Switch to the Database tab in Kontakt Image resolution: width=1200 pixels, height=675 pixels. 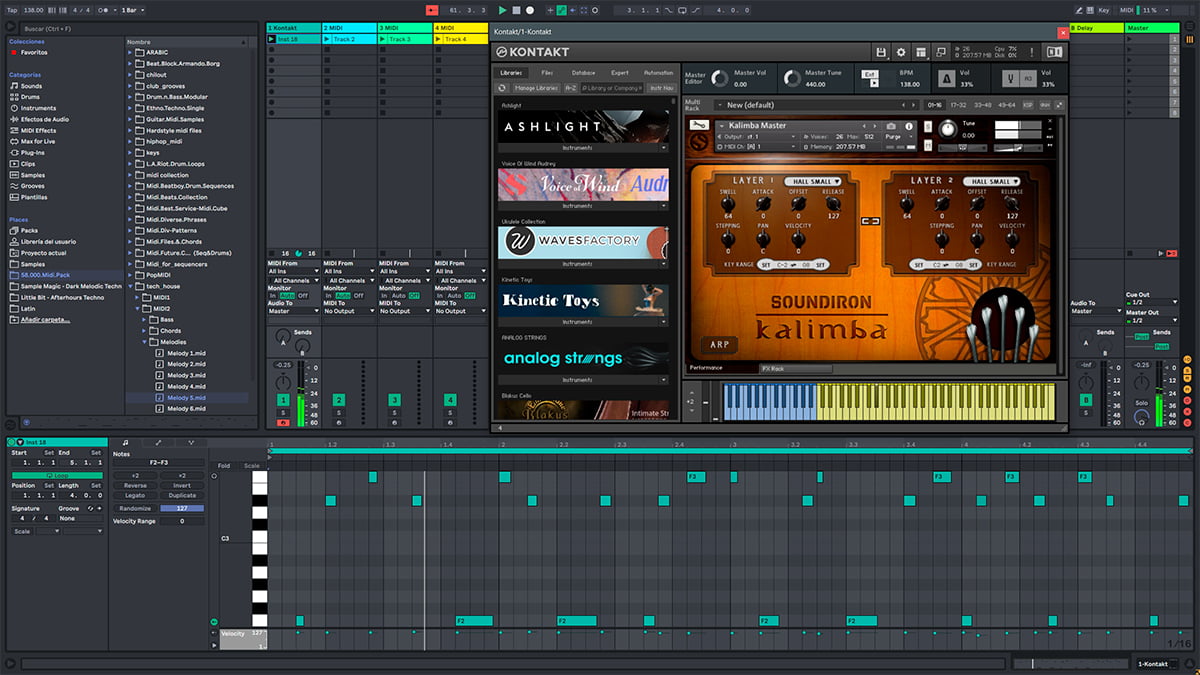(584, 73)
